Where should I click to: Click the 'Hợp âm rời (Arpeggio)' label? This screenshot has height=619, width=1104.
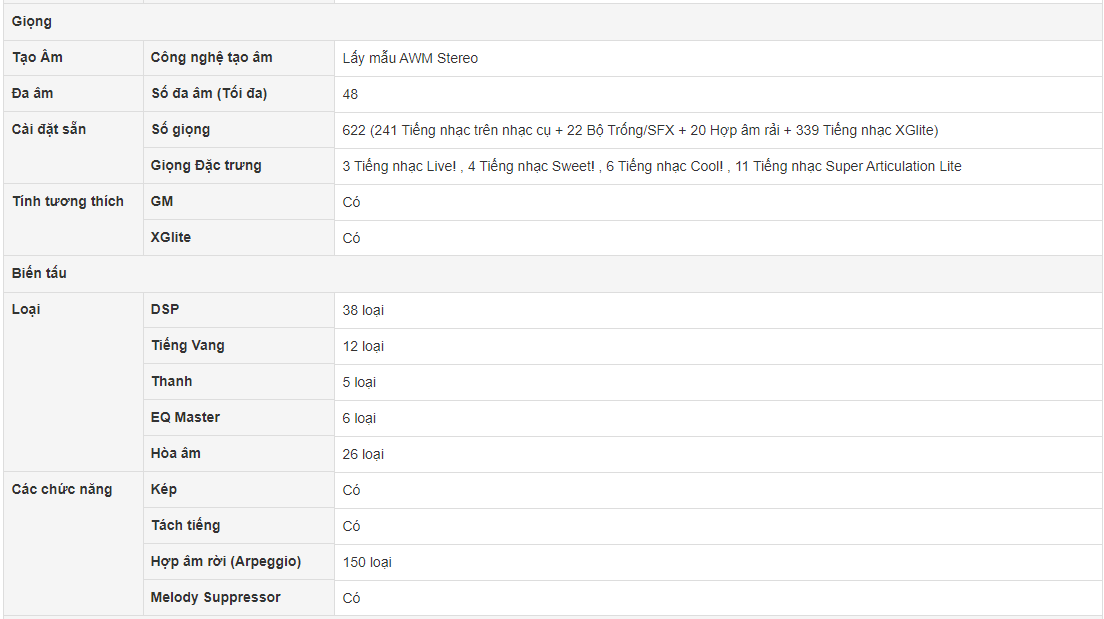click(x=226, y=561)
